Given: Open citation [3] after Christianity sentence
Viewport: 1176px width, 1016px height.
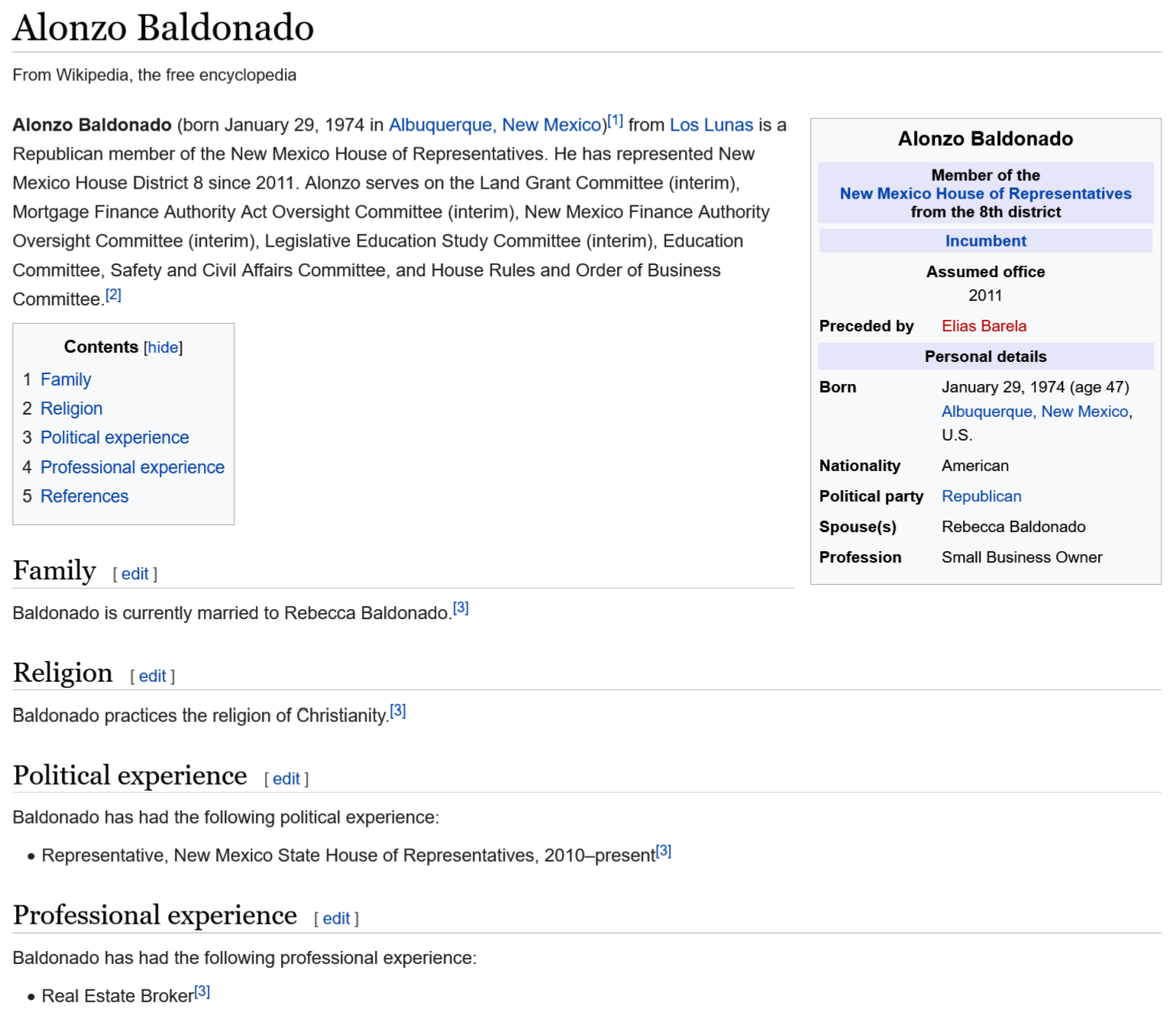Looking at the screenshot, I should (398, 711).
